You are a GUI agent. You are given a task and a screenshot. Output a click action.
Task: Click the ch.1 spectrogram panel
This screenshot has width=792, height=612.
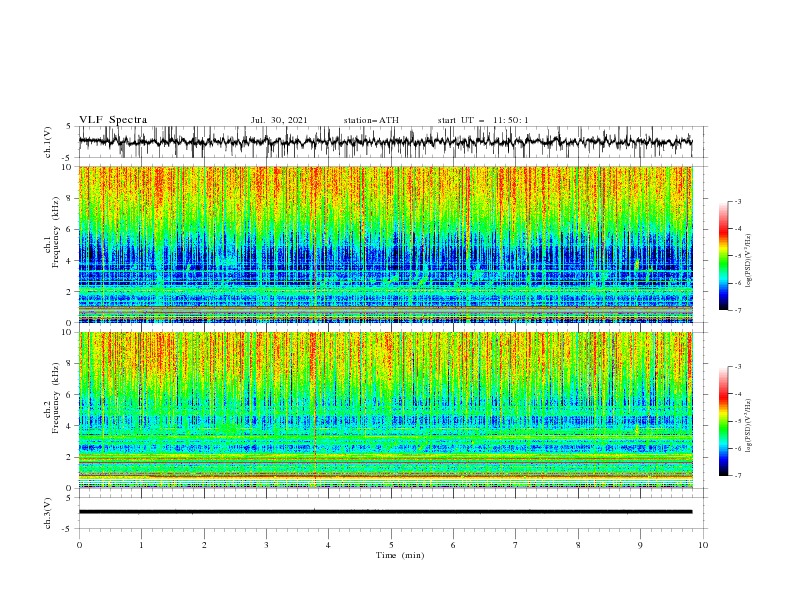point(386,244)
